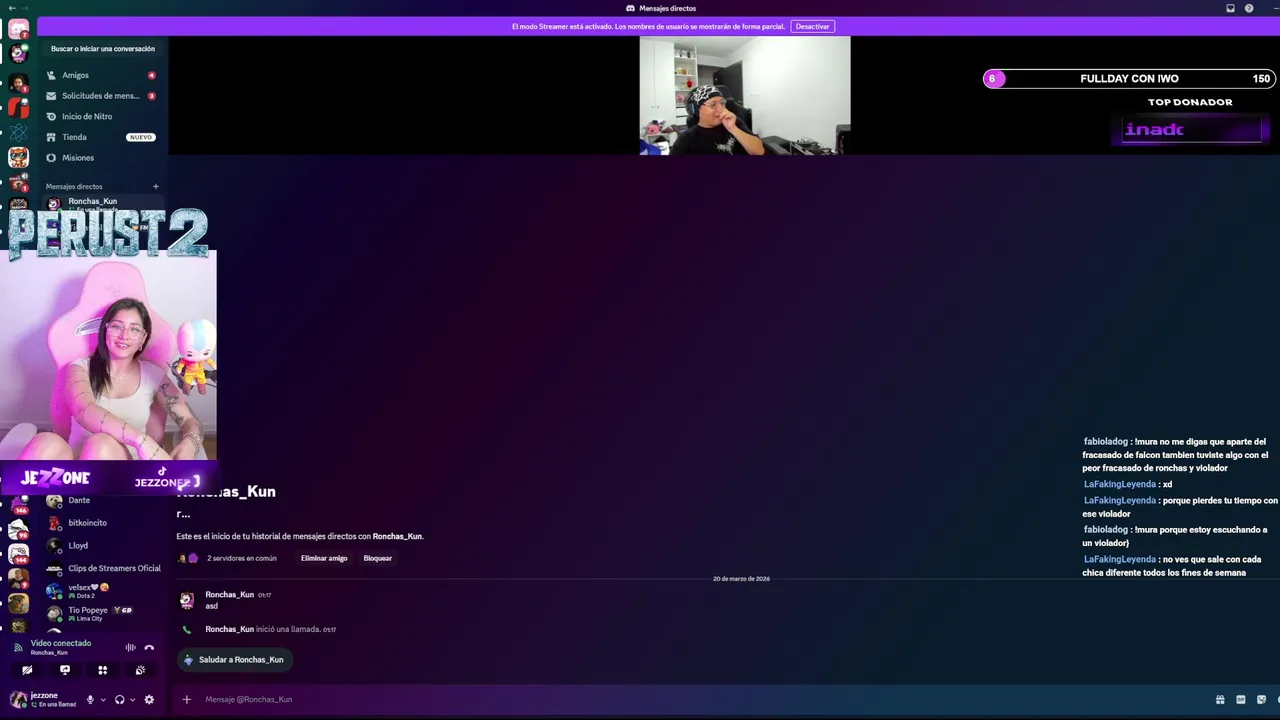Image resolution: width=1280 pixels, height=720 pixels.
Task: Open Misiones page
Action: point(101,158)
